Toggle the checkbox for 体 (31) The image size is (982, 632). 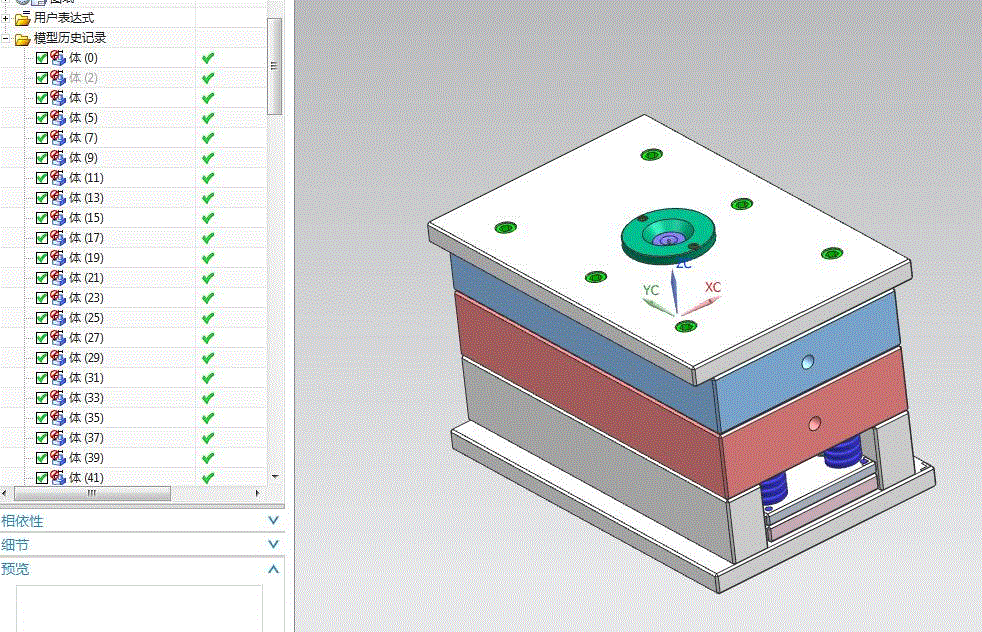point(42,378)
